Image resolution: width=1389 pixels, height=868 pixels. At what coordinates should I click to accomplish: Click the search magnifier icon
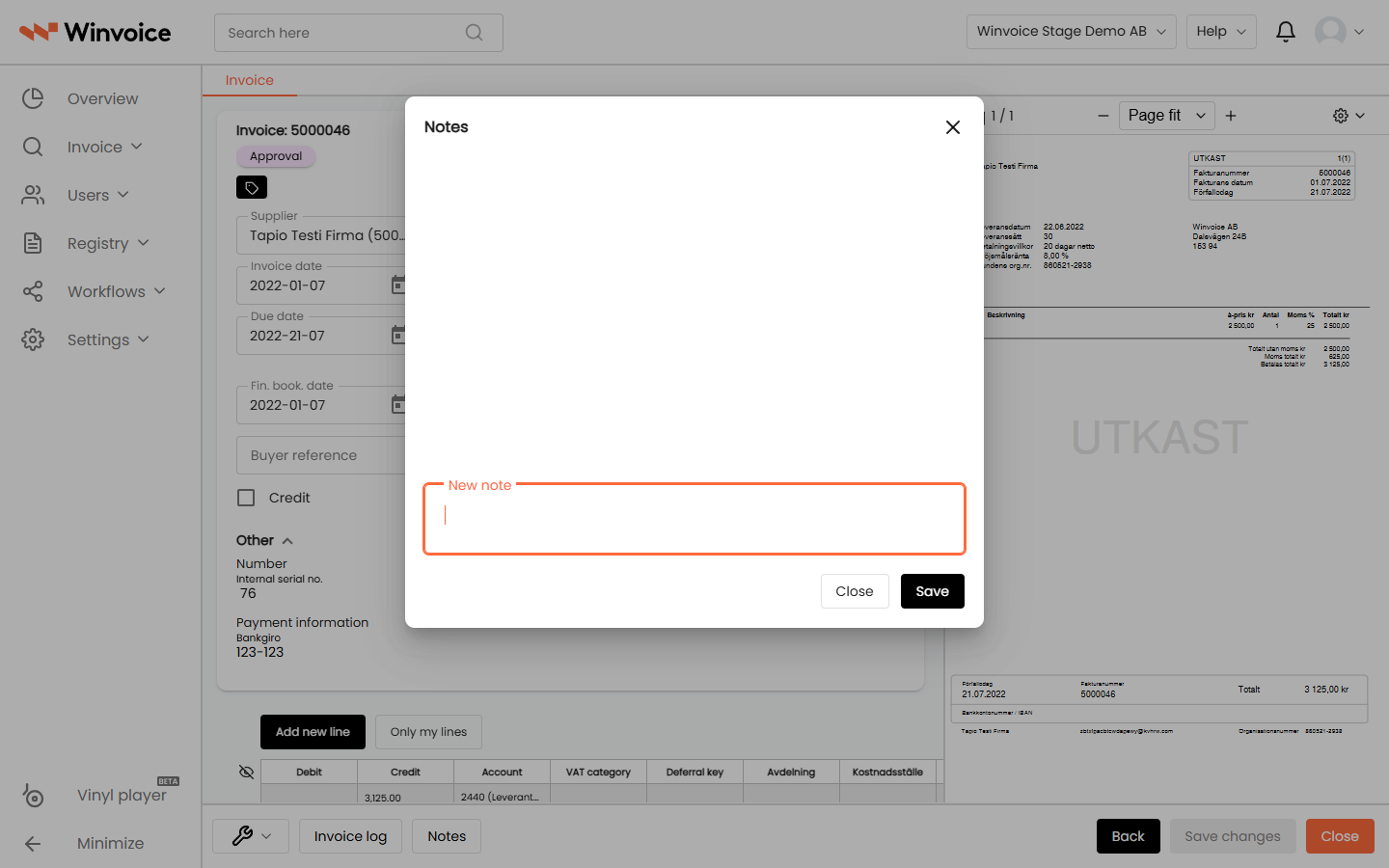click(474, 33)
